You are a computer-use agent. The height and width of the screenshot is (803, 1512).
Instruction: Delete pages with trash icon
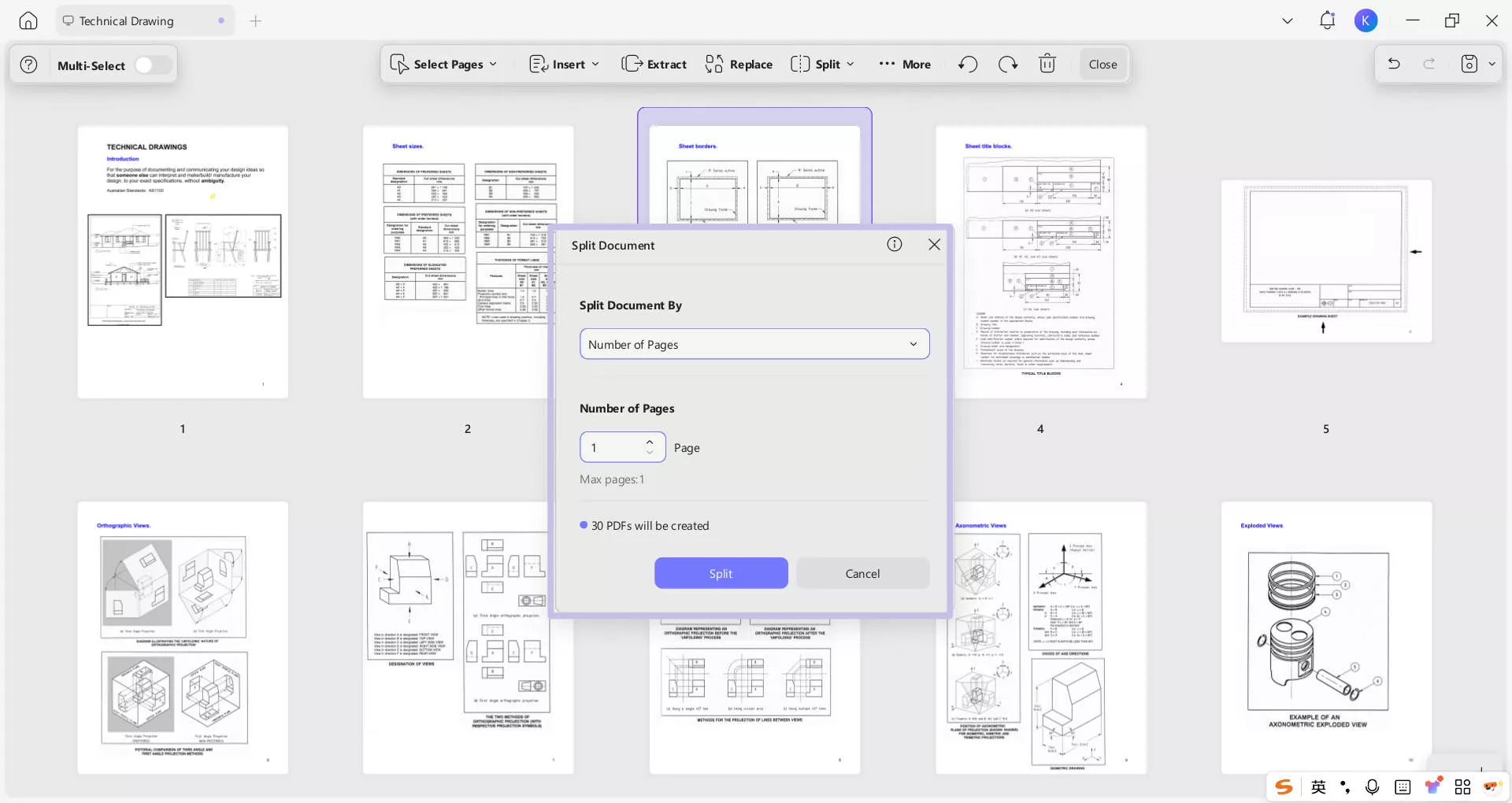[1047, 65]
